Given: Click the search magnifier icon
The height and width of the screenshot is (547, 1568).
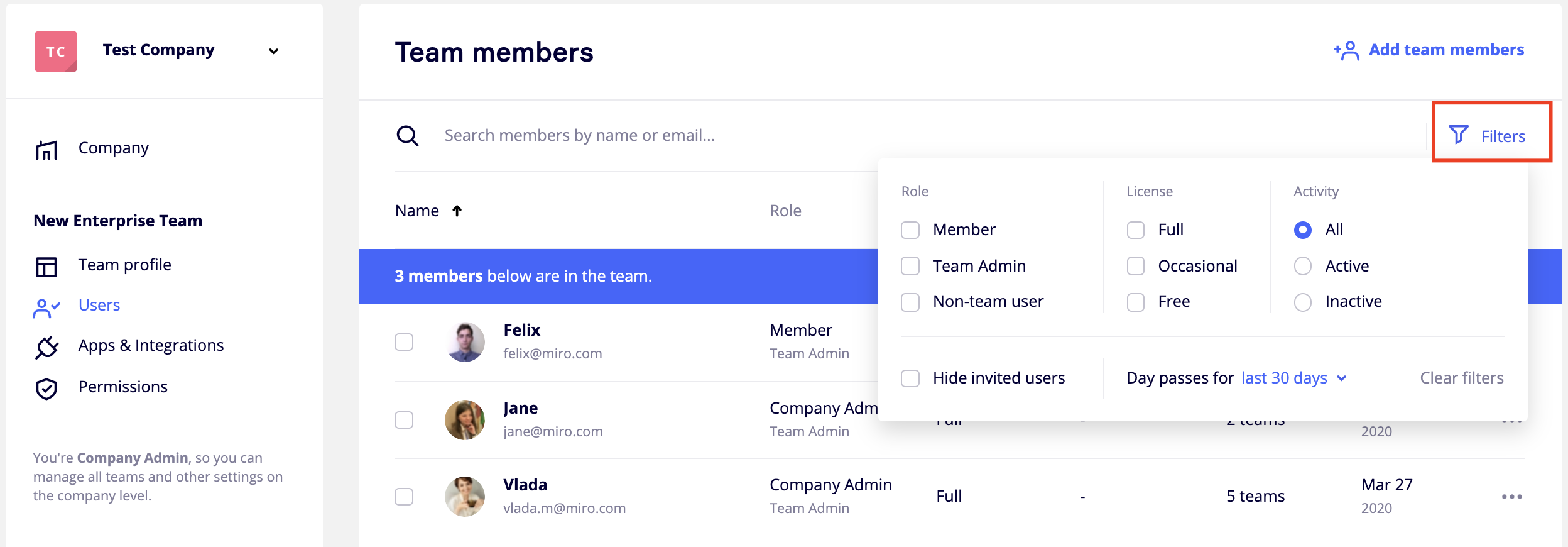Looking at the screenshot, I should [407, 136].
